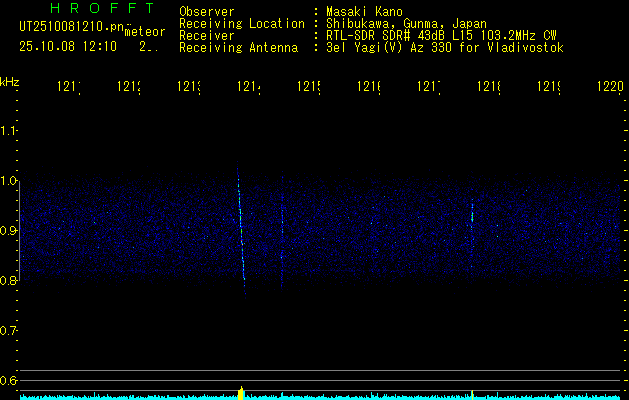The image size is (629, 400).
Task: Click the tallest yellow spike in bottom strip
Action: tap(241, 391)
